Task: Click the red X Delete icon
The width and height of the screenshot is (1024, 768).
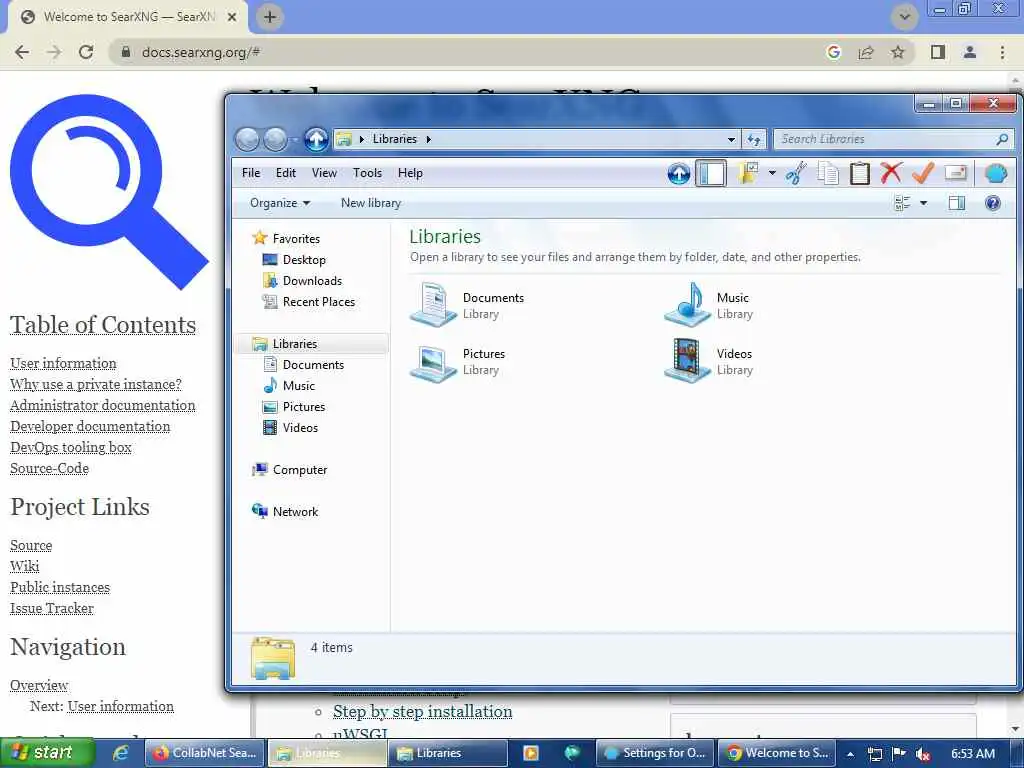Action: [891, 173]
